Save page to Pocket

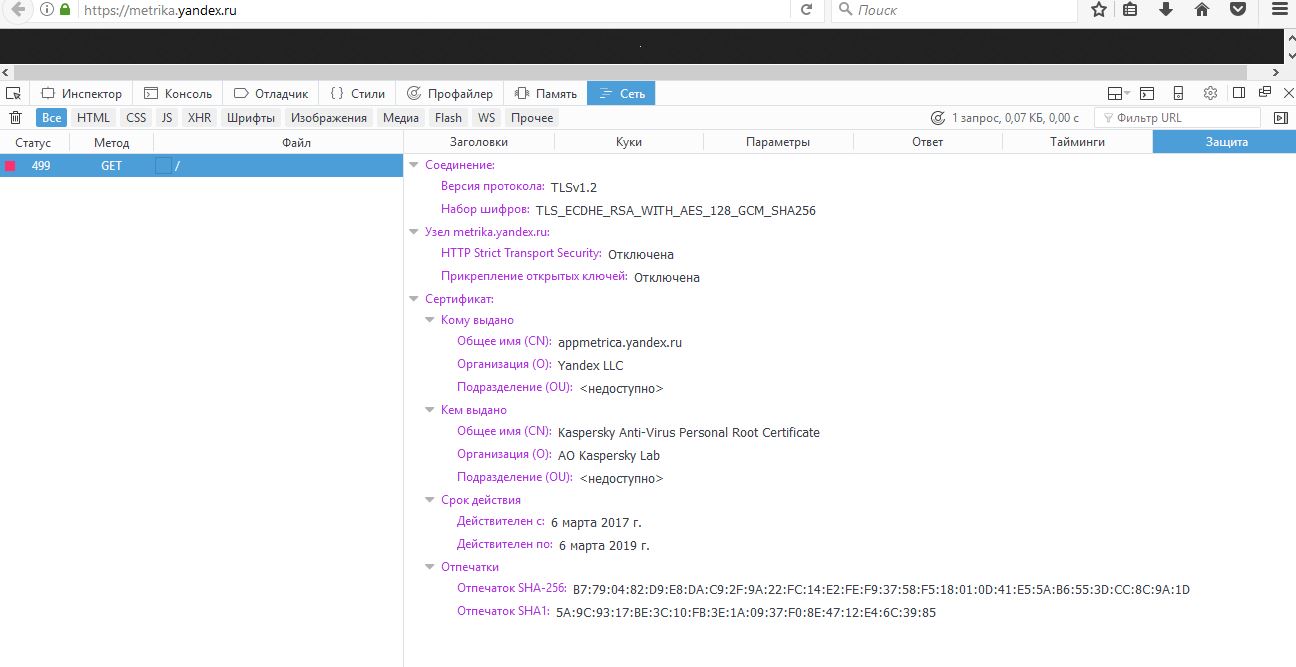click(x=1238, y=10)
